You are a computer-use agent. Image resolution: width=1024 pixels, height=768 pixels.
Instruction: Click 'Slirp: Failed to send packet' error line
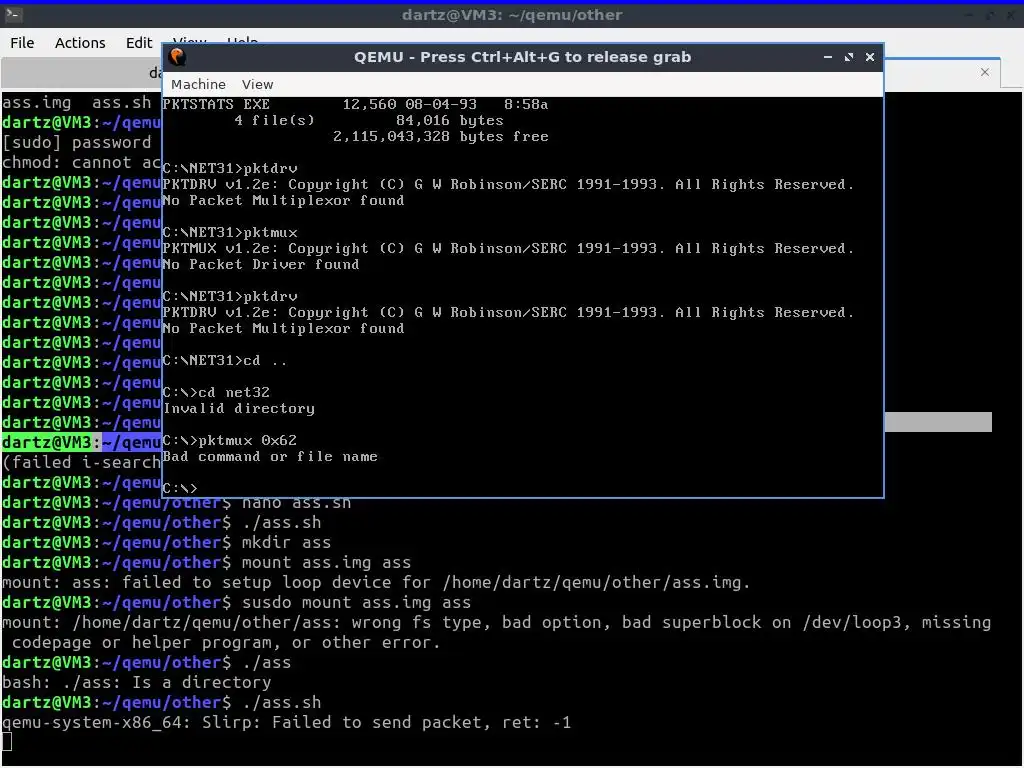(286, 722)
